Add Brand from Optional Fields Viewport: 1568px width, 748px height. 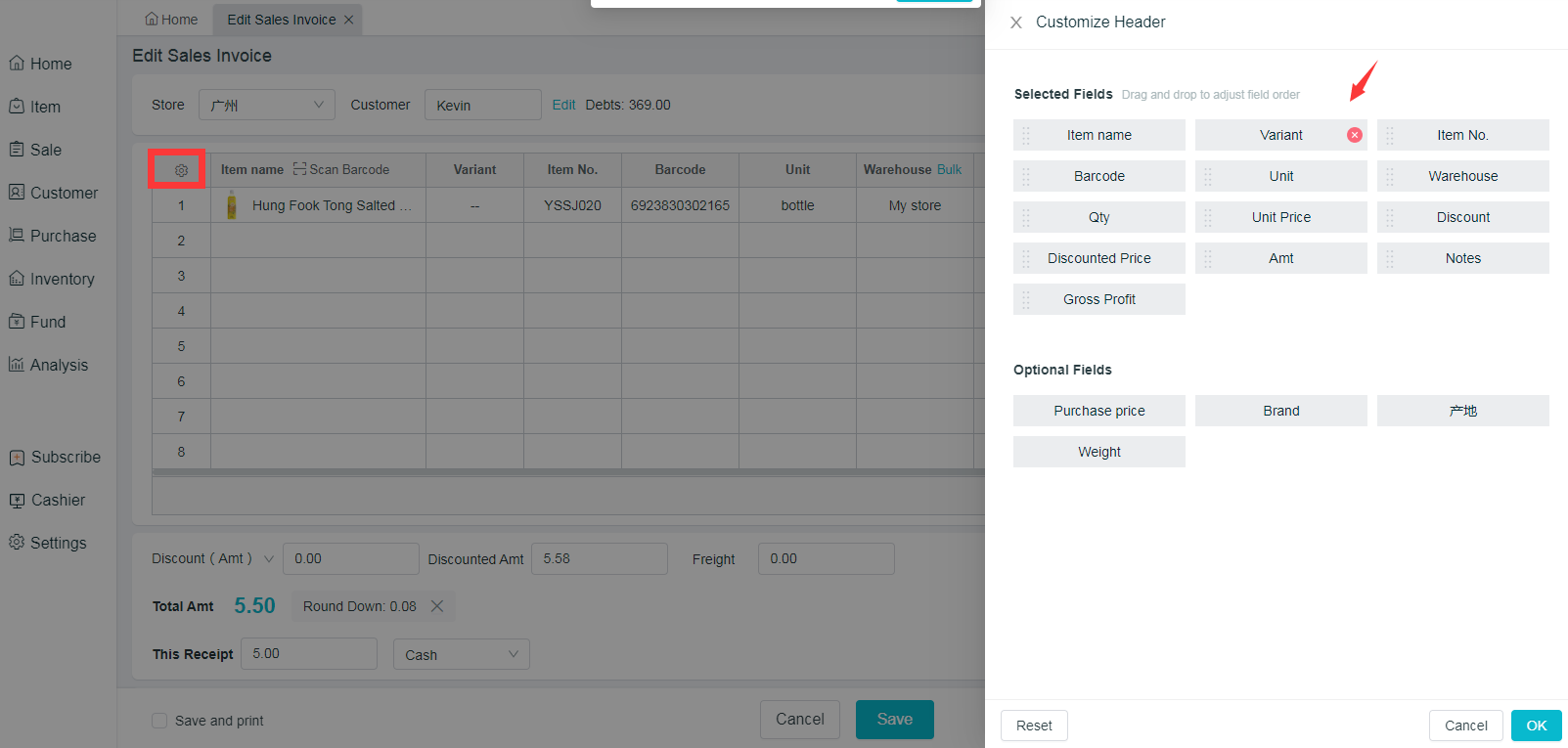click(x=1280, y=411)
